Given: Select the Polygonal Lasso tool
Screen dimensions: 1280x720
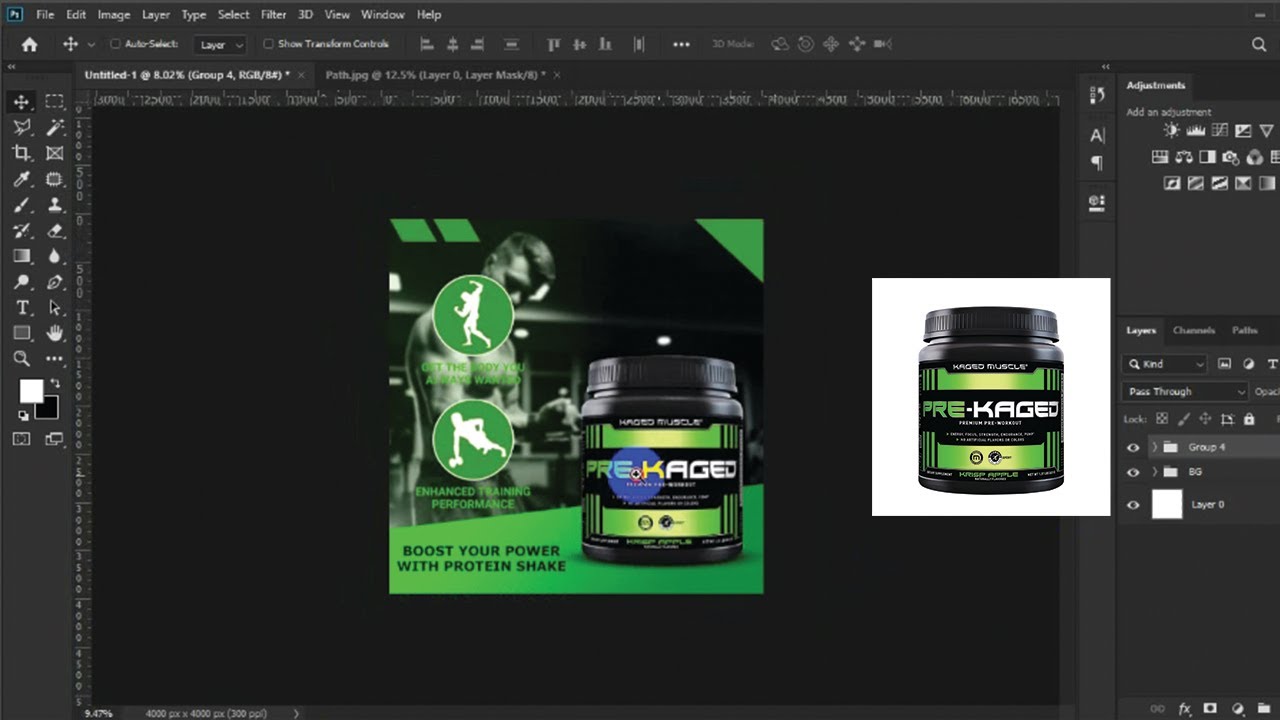Looking at the screenshot, I should click(21, 127).
